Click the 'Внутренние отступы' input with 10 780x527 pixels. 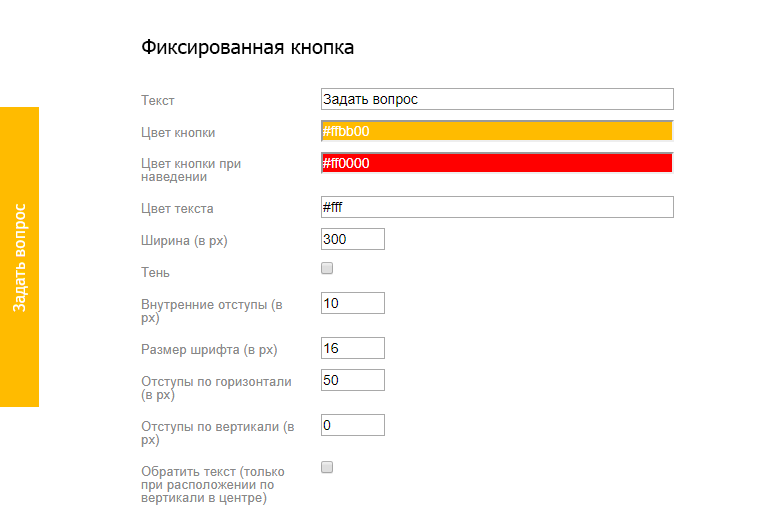coord(352,303)
